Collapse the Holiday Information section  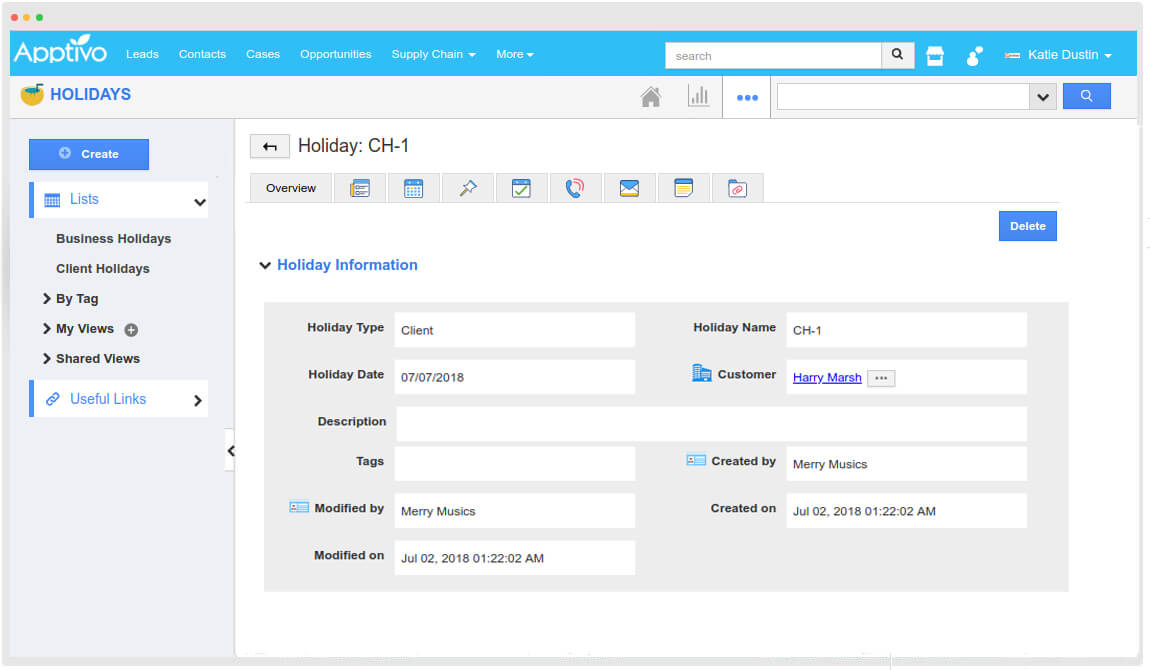point(265,266)
